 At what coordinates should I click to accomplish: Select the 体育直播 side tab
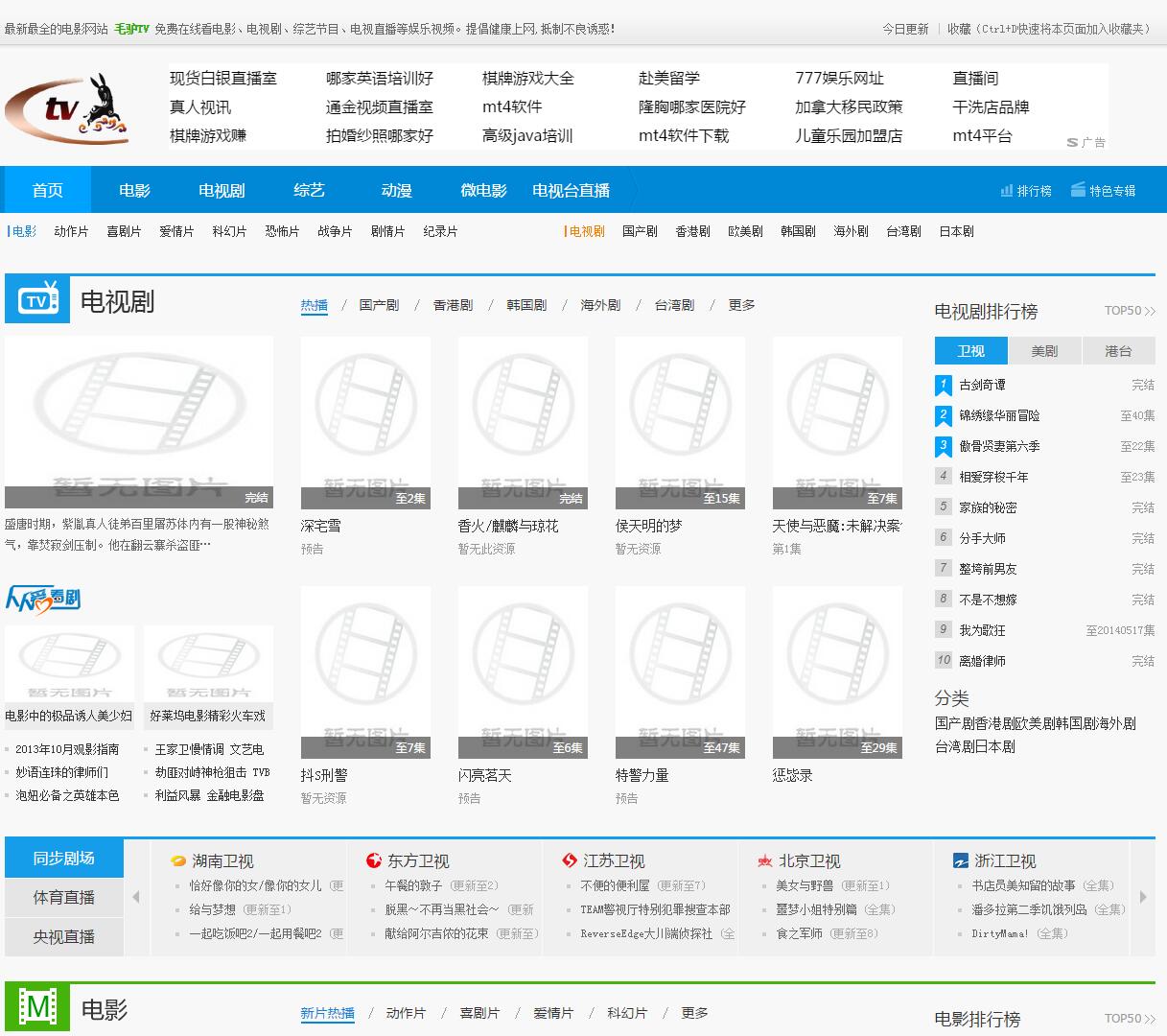click(64, 898)
